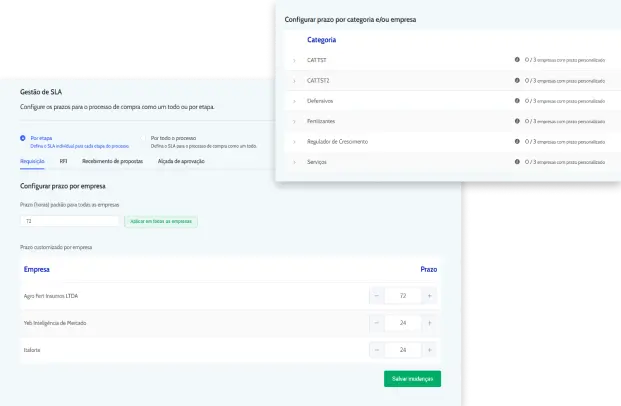Click info icon in CATTST2 row
Screen dimensions: 621x406
[x=517, y=80]
